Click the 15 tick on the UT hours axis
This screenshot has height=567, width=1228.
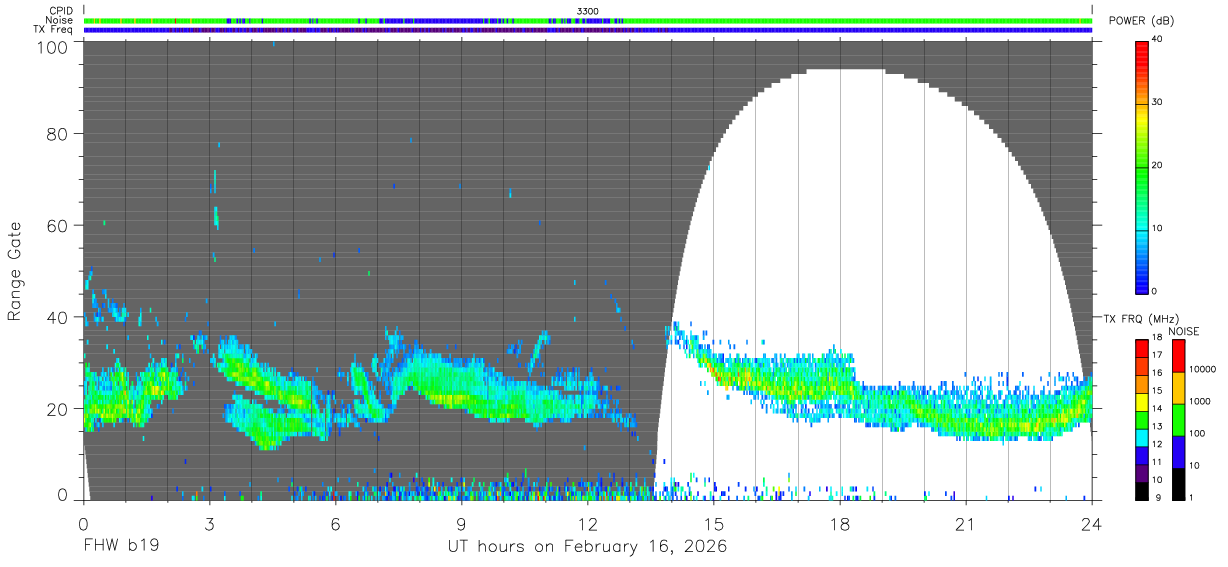713,523
